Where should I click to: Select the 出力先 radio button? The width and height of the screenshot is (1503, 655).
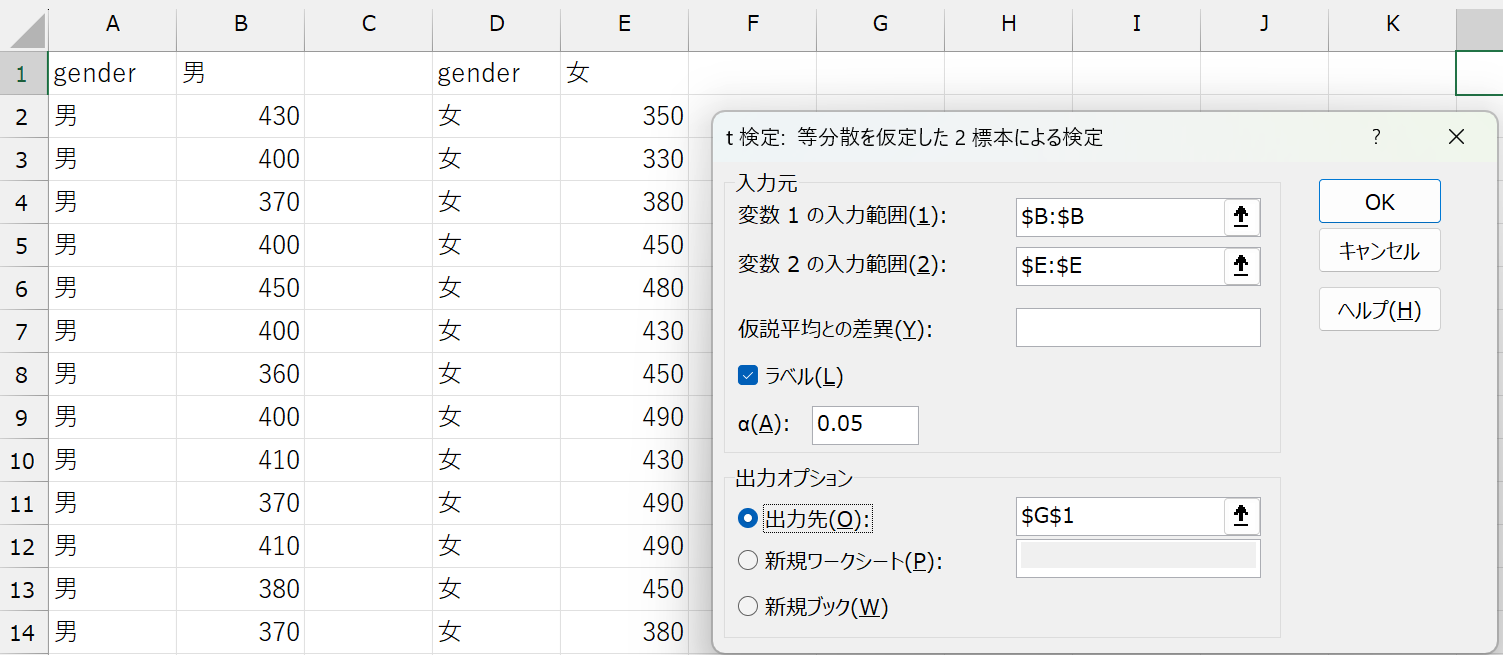(747, 518)
